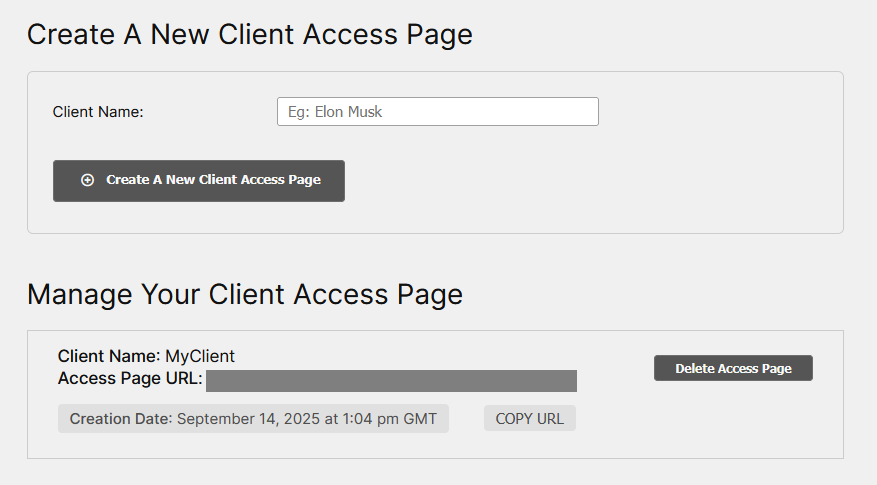The image size is (877, 485).
Task: Click the bold Creation Date label
Action: click(x=121, y=419)
